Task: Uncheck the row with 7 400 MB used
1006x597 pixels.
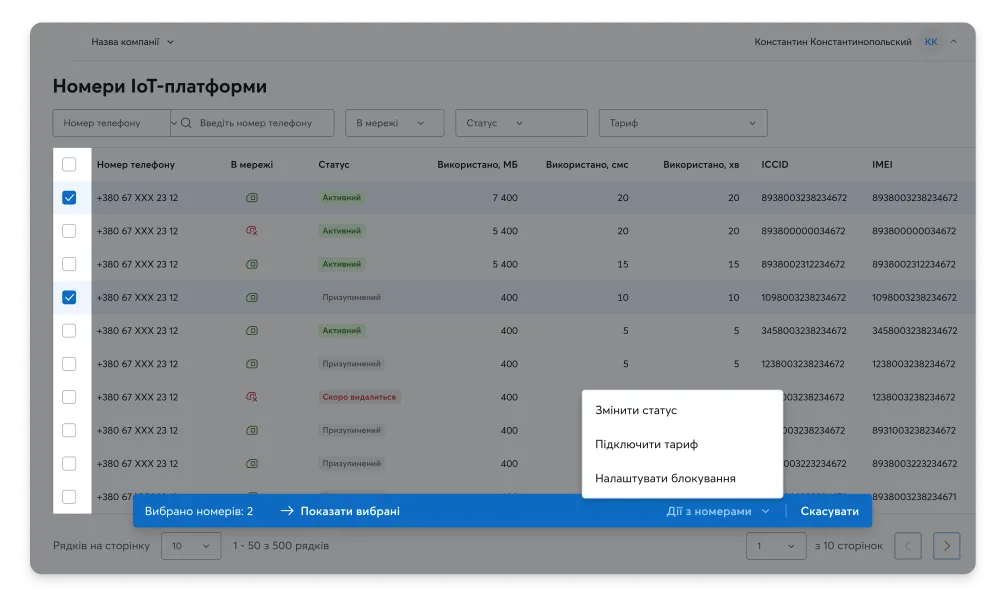Action: [69, 198]
